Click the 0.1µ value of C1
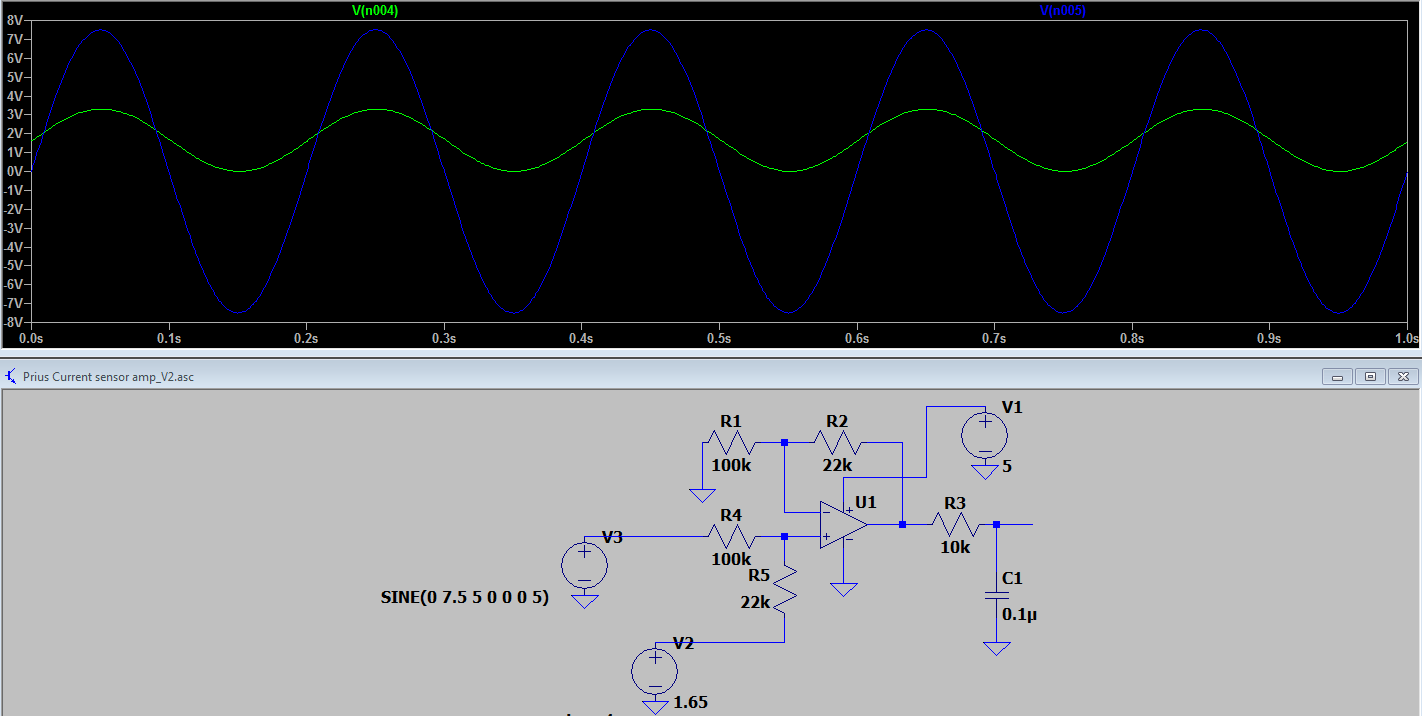 pyautogui.click(x=1020, y=614)
